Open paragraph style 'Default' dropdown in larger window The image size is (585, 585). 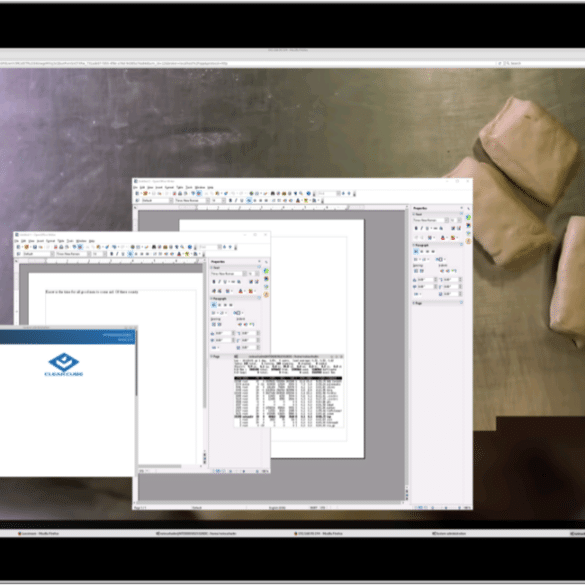(x=171, y=200)
